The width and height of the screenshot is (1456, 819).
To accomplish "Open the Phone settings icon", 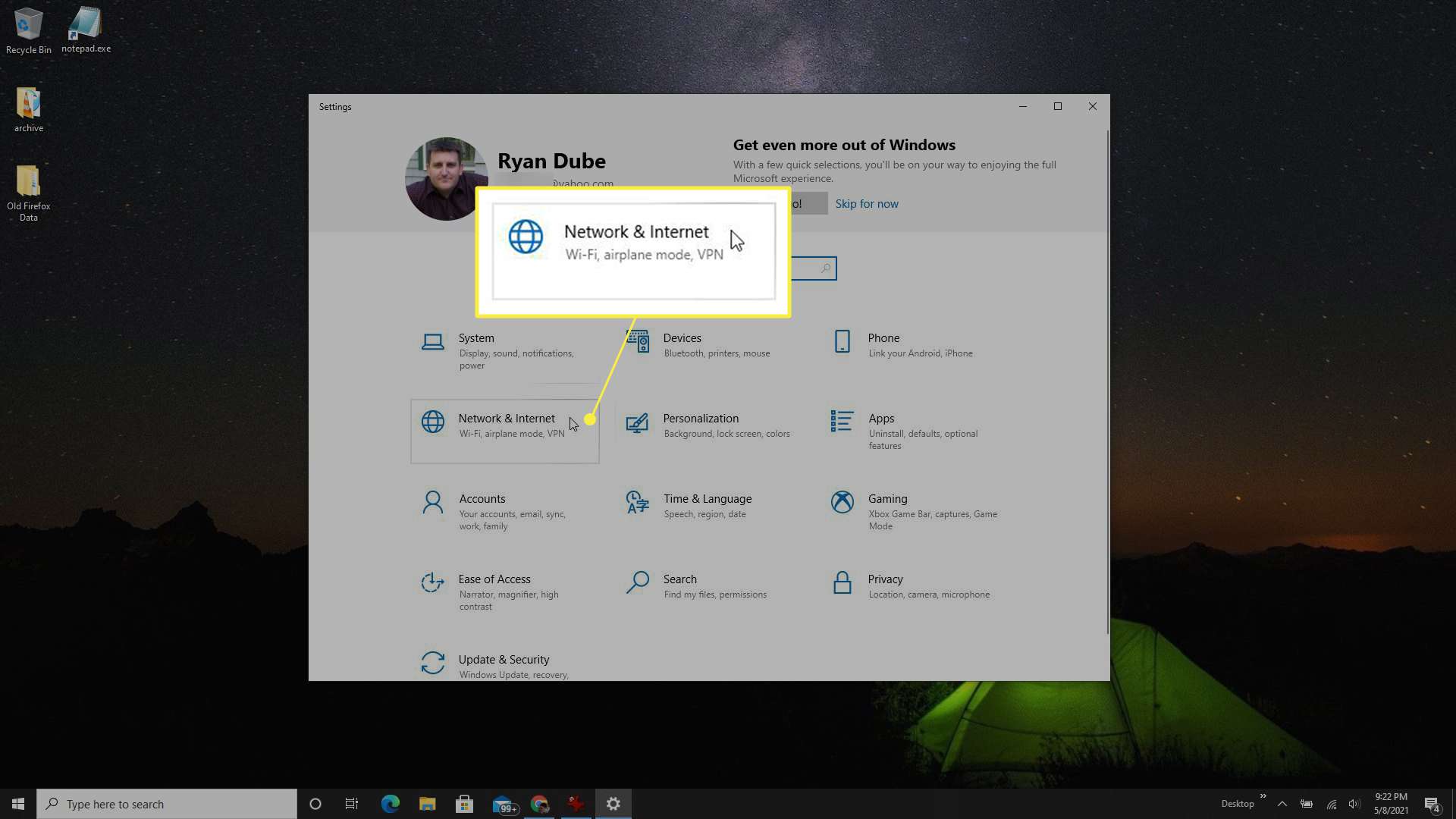I will 842,341.
